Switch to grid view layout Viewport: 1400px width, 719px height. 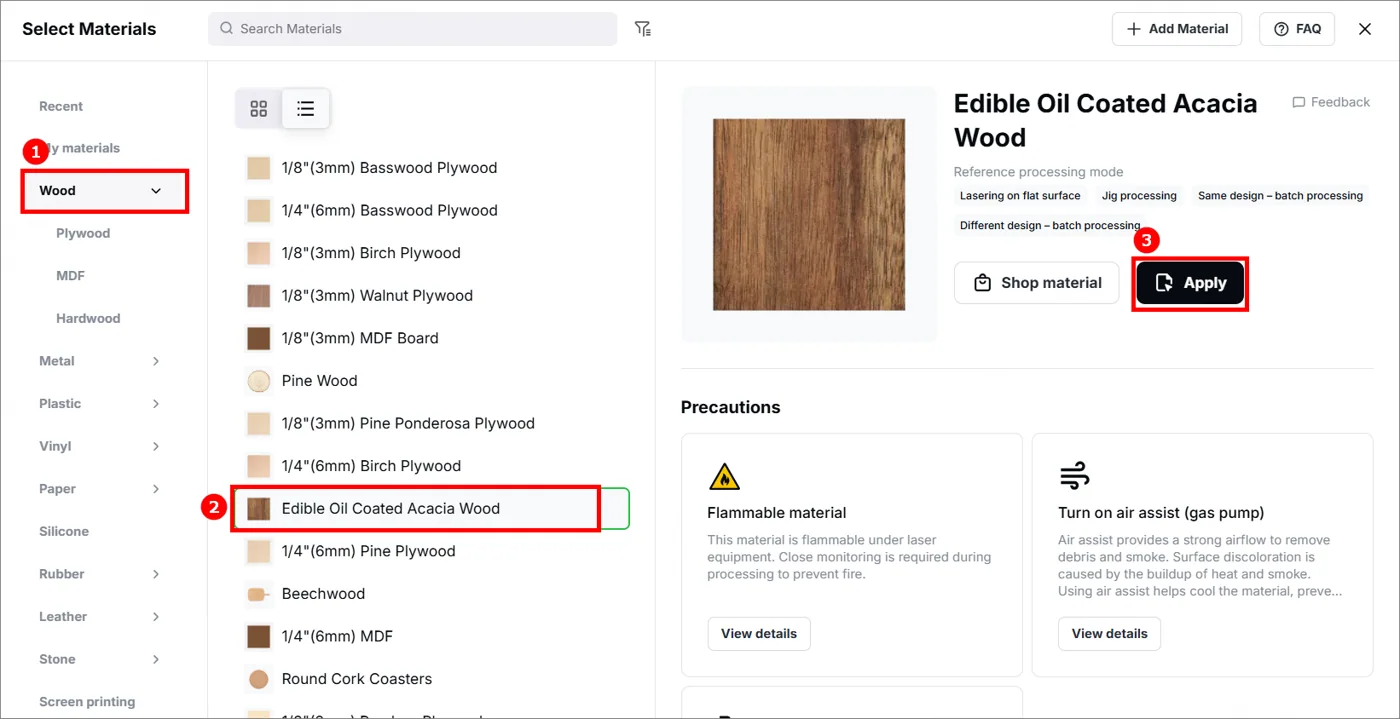pyautogui.click(x=259, y=109)
